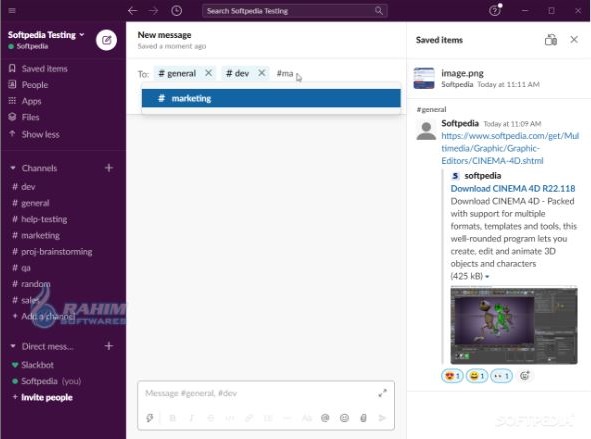Attach a file with the paperclip icon
The image size is (591, 439).
363,418
